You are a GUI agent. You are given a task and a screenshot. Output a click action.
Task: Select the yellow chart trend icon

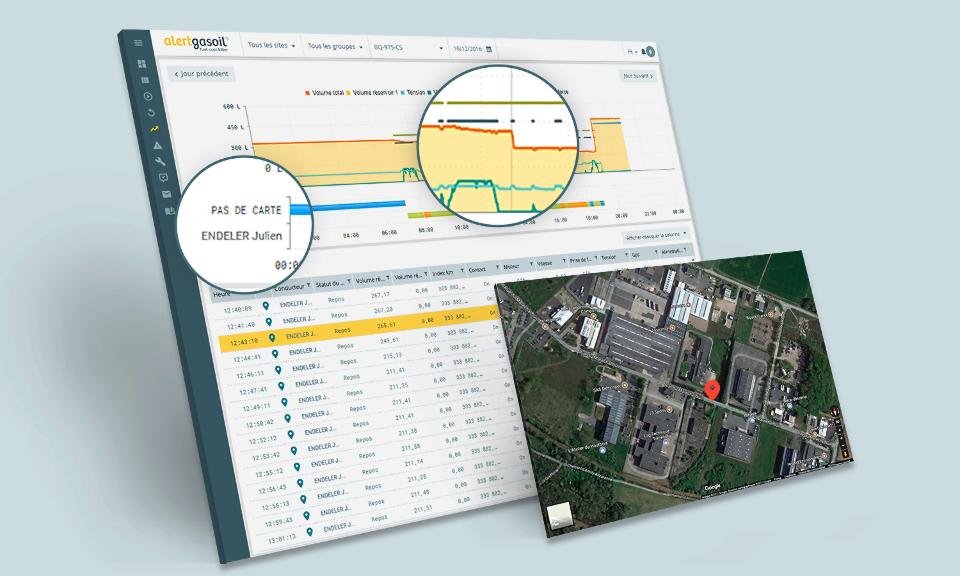(154, 129)
